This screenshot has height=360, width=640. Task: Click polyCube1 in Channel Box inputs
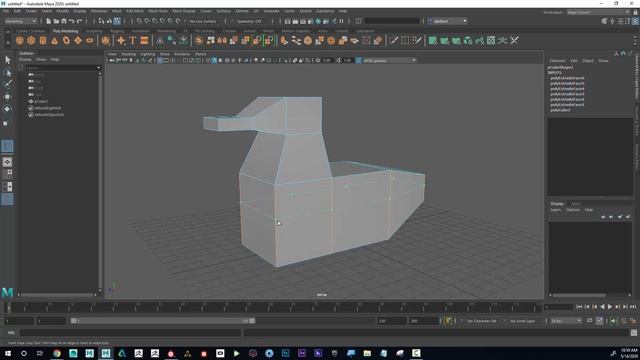coord(560,110)
